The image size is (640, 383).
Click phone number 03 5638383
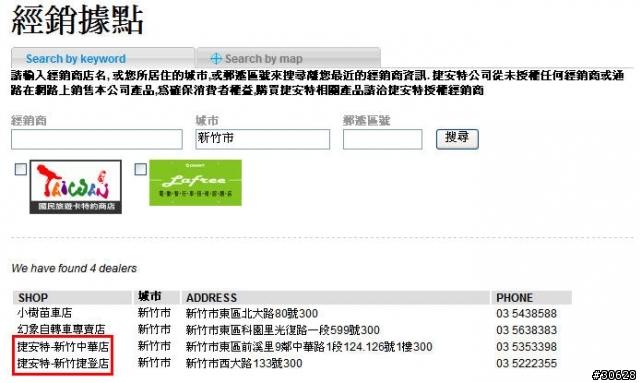pyautogui.click(x=527, y=330)
